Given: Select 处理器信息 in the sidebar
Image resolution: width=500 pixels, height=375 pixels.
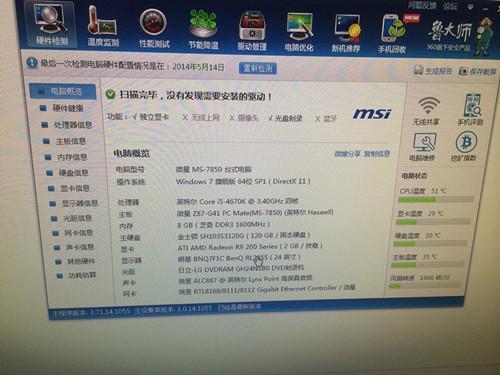Looking at the screenshot, I should click(67, 125).
